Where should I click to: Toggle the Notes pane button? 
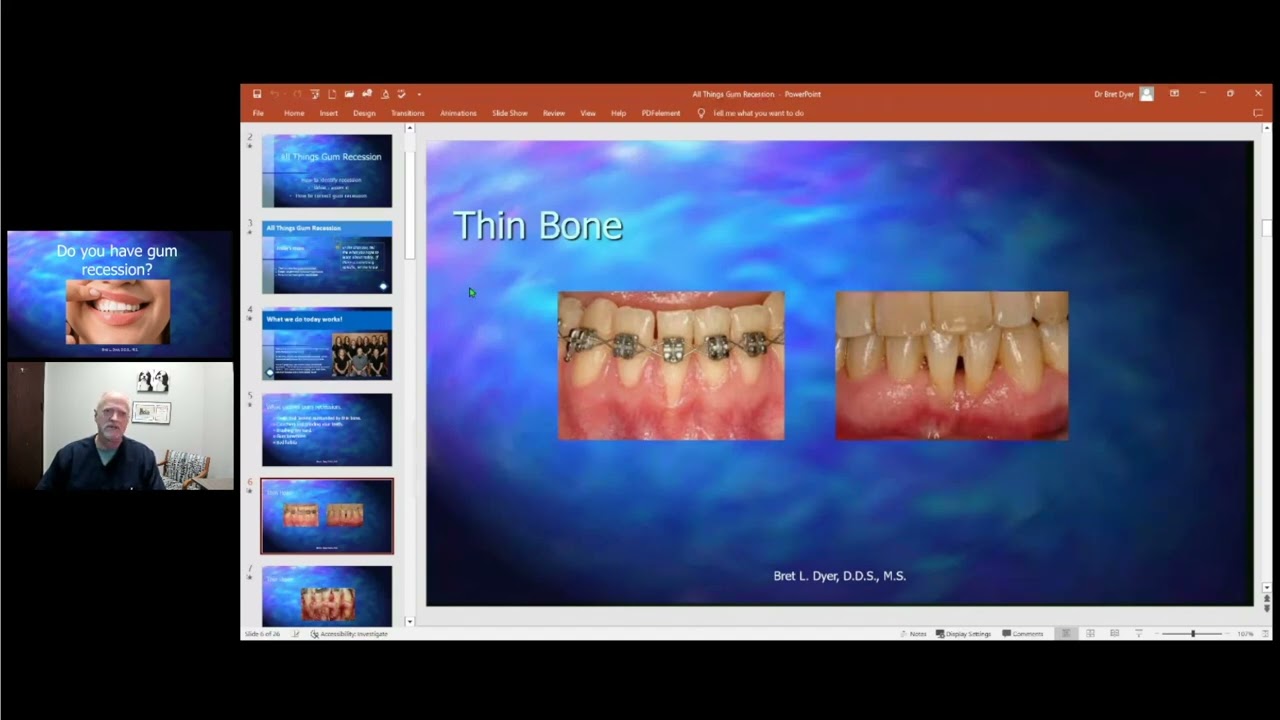click(913, 634)
